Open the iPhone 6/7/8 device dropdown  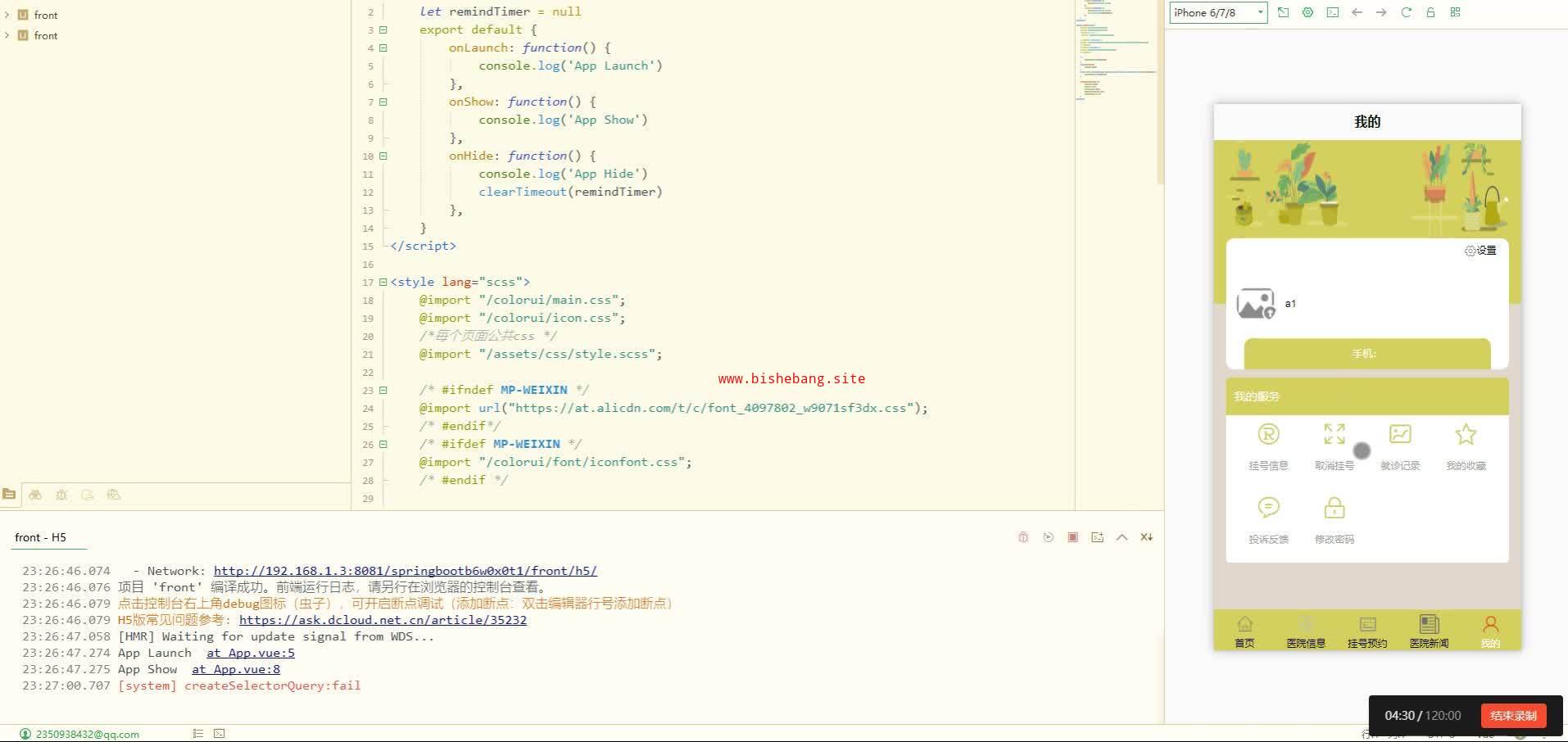coord(1218,12)
